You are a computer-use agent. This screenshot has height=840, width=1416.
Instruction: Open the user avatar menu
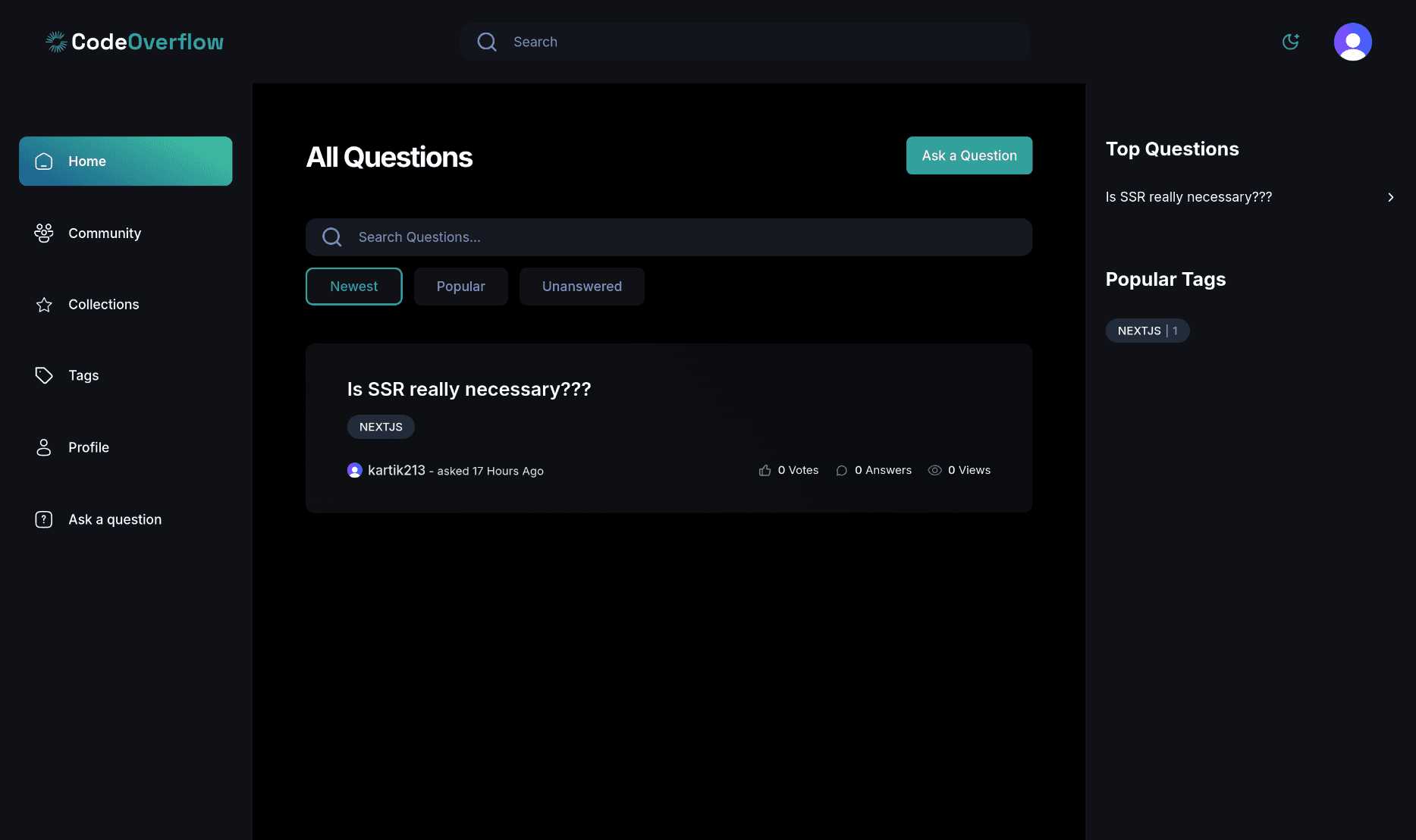click(1352, 42)
